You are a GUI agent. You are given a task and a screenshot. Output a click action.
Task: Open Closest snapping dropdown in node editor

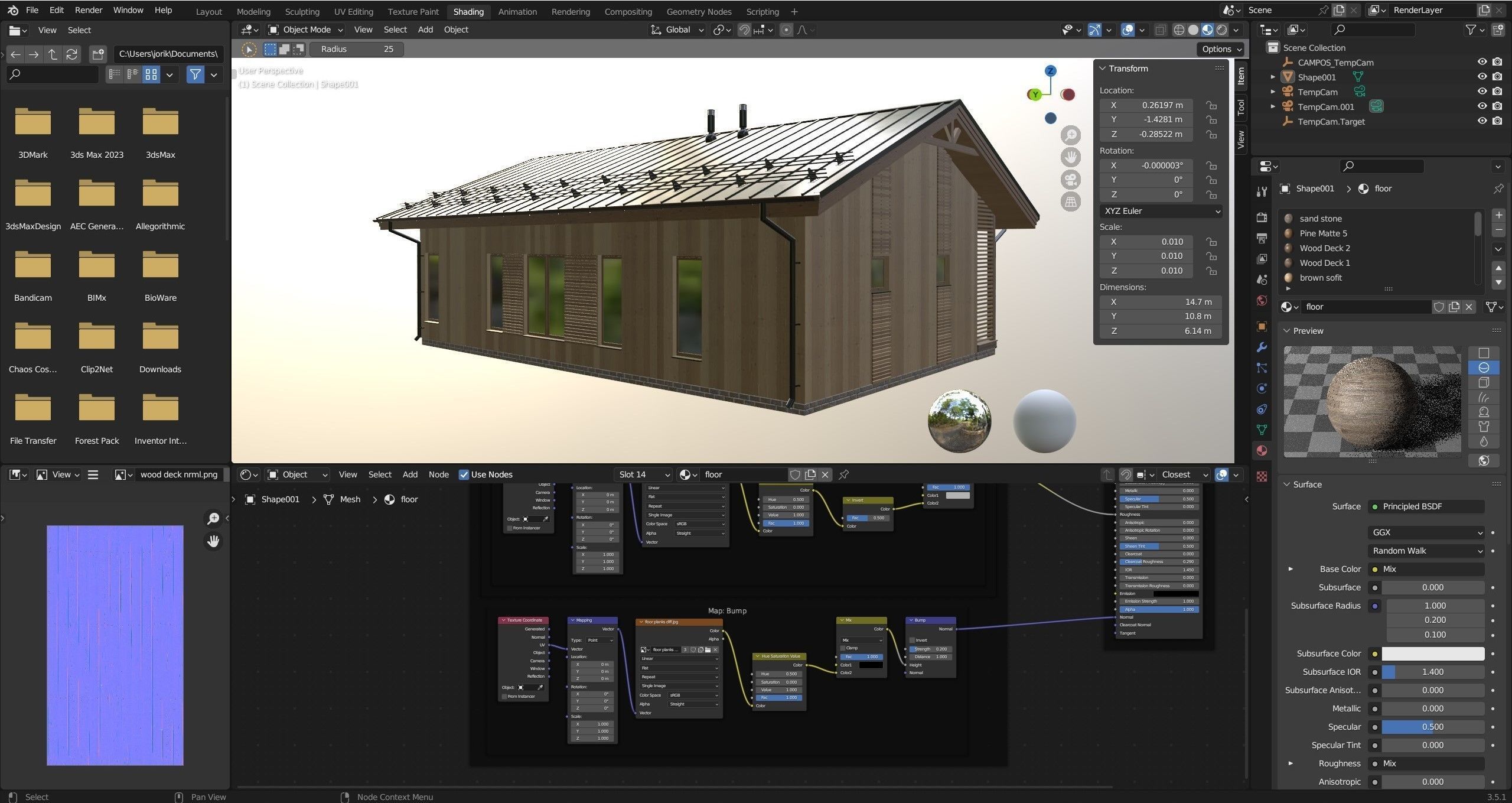tap(1184, 474)
